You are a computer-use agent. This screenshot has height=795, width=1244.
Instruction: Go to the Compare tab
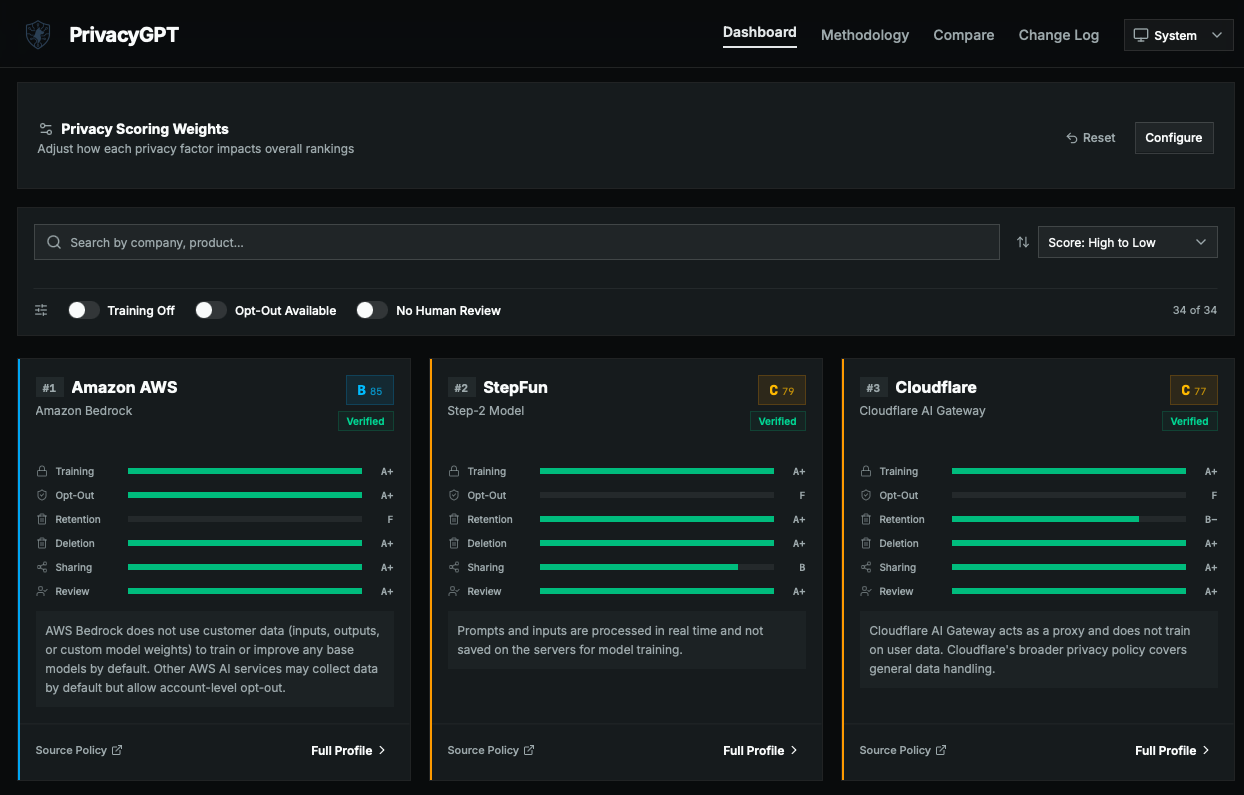click(x=964, y=35)
